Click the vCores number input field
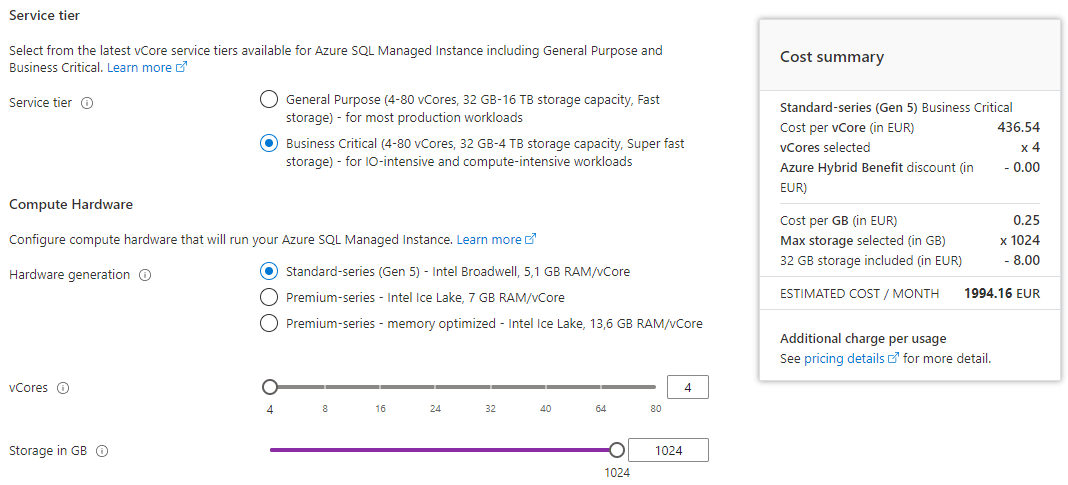The height and width of the screenshot is (485, 1068). pos(687,387)
